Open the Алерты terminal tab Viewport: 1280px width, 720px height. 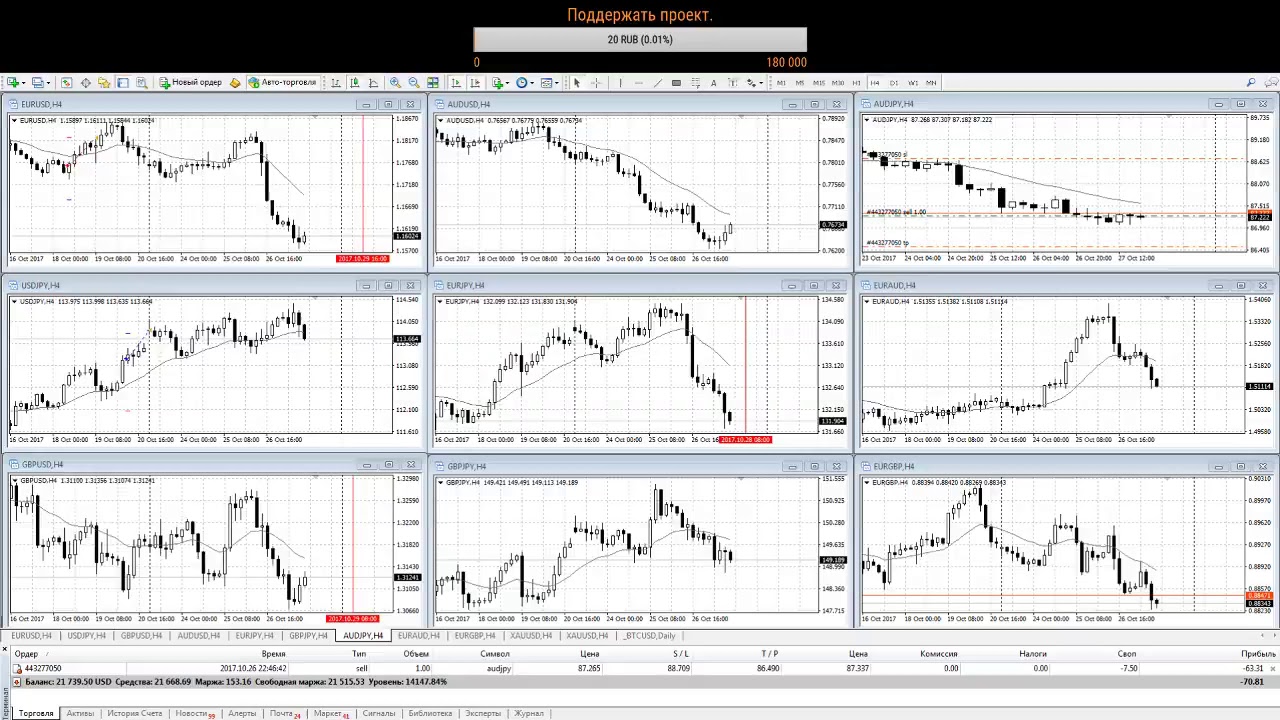[242, 713]
